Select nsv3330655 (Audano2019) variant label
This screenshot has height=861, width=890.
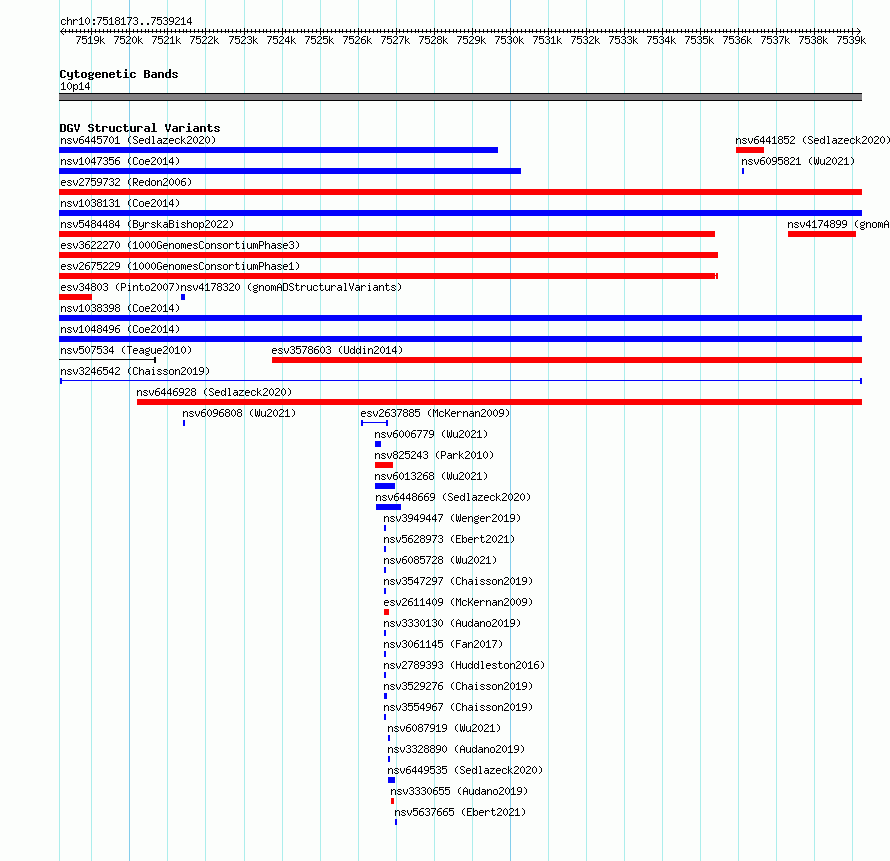[x=459, y=791]
